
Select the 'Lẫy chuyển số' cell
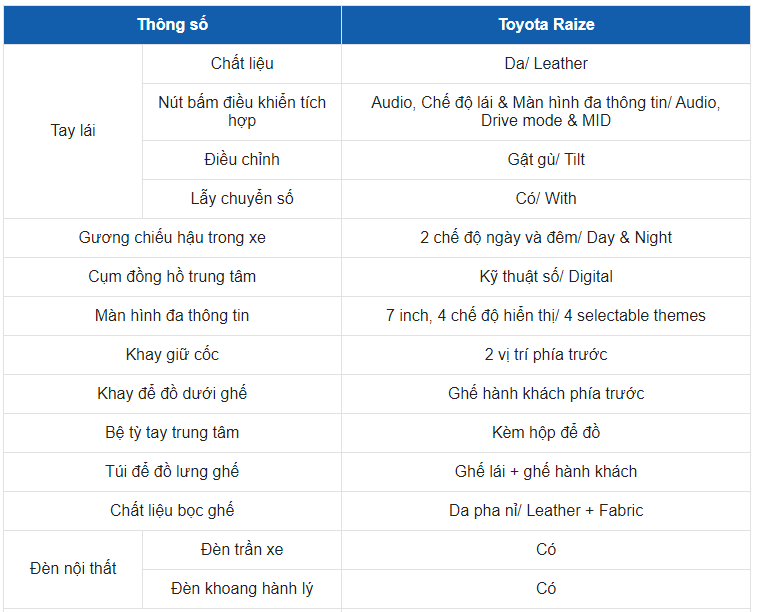242,199
